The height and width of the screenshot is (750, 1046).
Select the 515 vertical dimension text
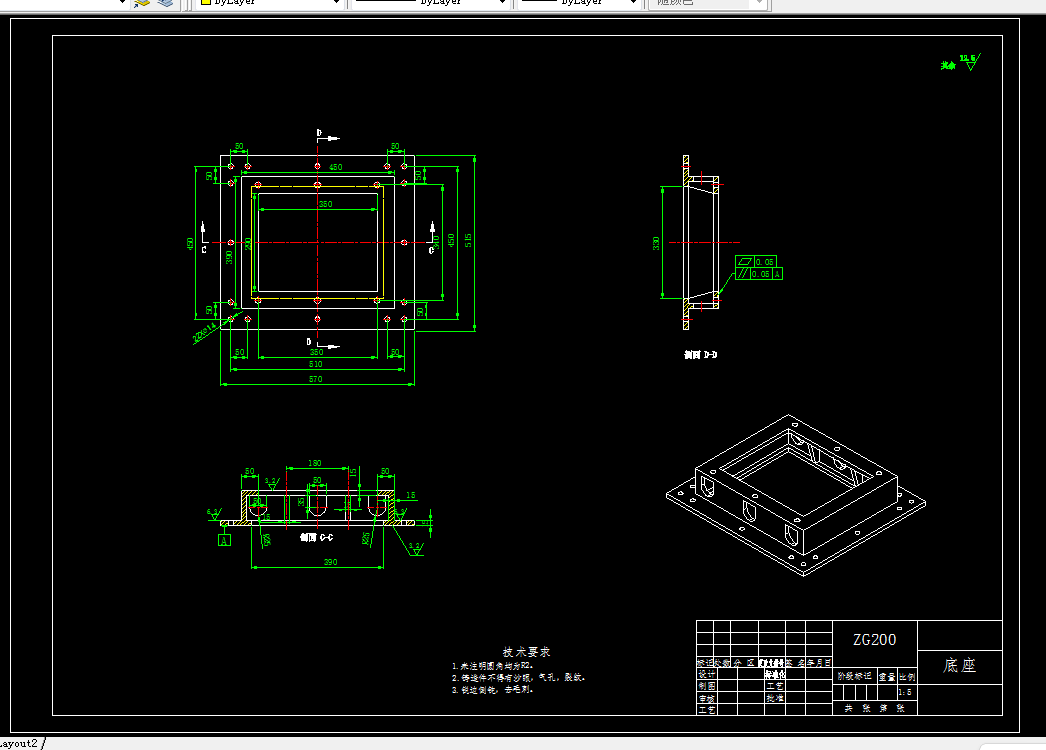468,240
